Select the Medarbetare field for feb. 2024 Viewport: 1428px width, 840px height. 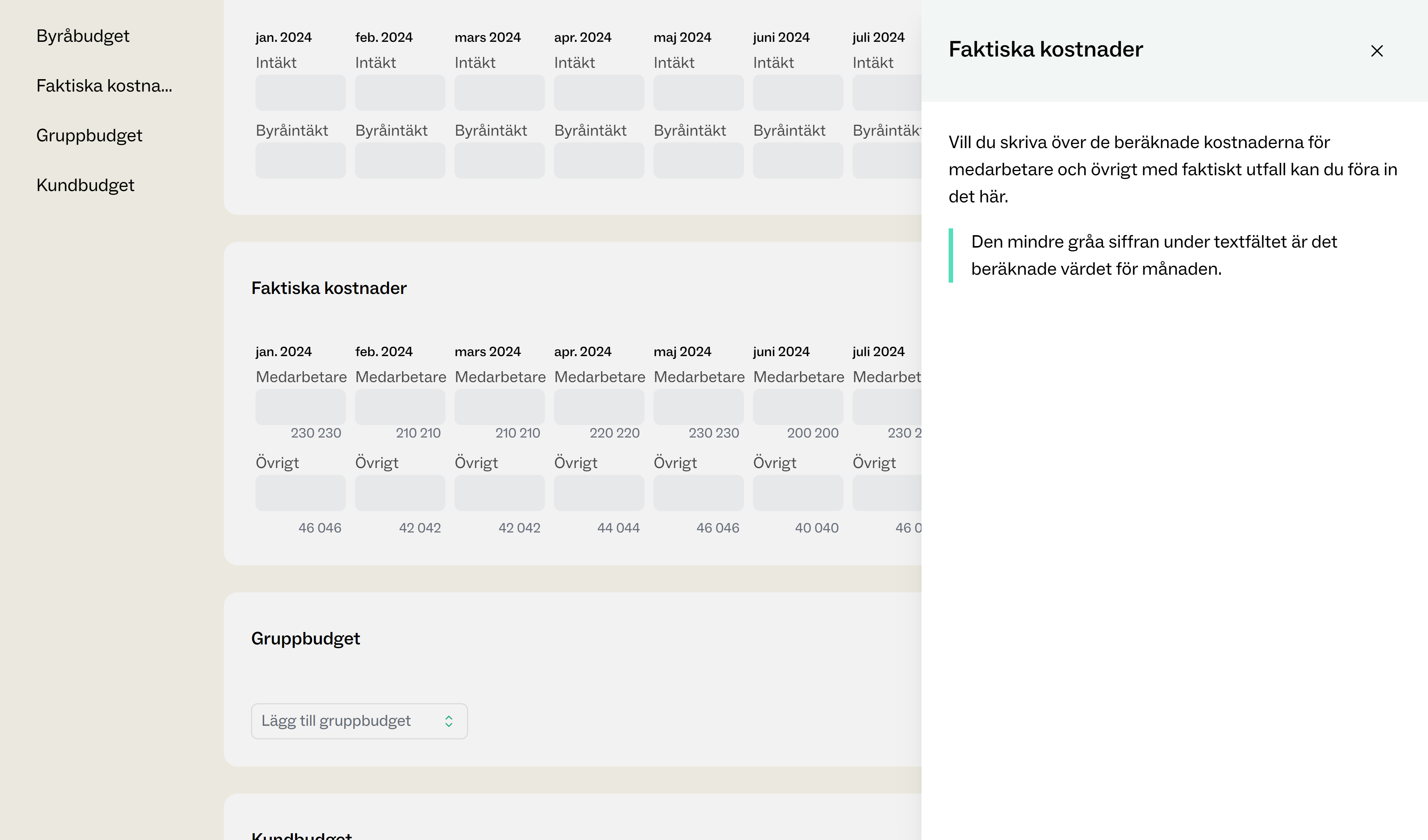pyautogui.click(x=400, y=406)
